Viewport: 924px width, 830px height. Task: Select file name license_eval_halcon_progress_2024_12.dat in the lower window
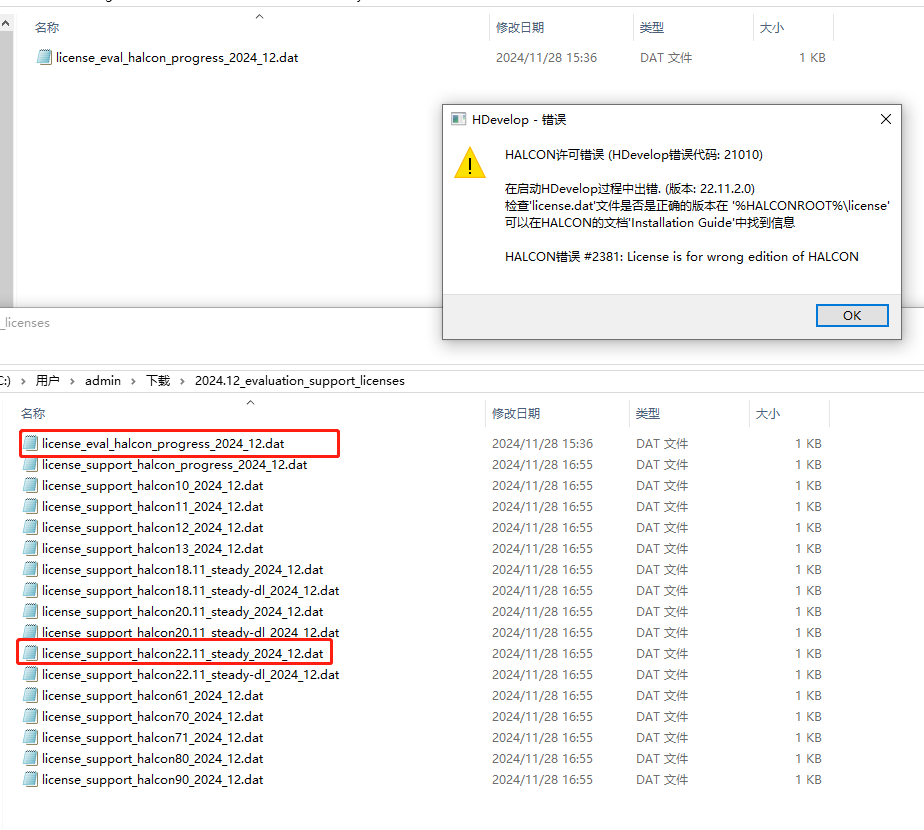(163, 443)
